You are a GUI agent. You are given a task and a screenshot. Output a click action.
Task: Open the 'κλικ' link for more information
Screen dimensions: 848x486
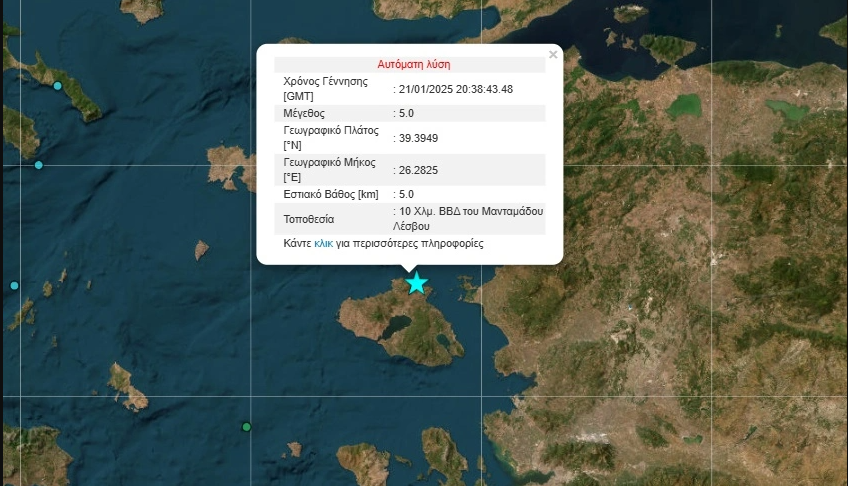click(323, 243)
